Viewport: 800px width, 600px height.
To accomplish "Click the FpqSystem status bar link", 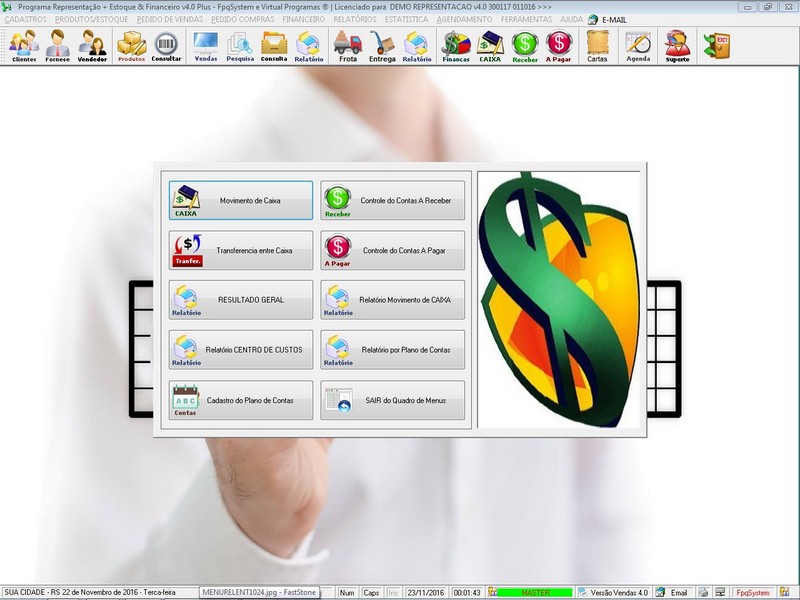I will pyautogui.click(x=753, y=593).
